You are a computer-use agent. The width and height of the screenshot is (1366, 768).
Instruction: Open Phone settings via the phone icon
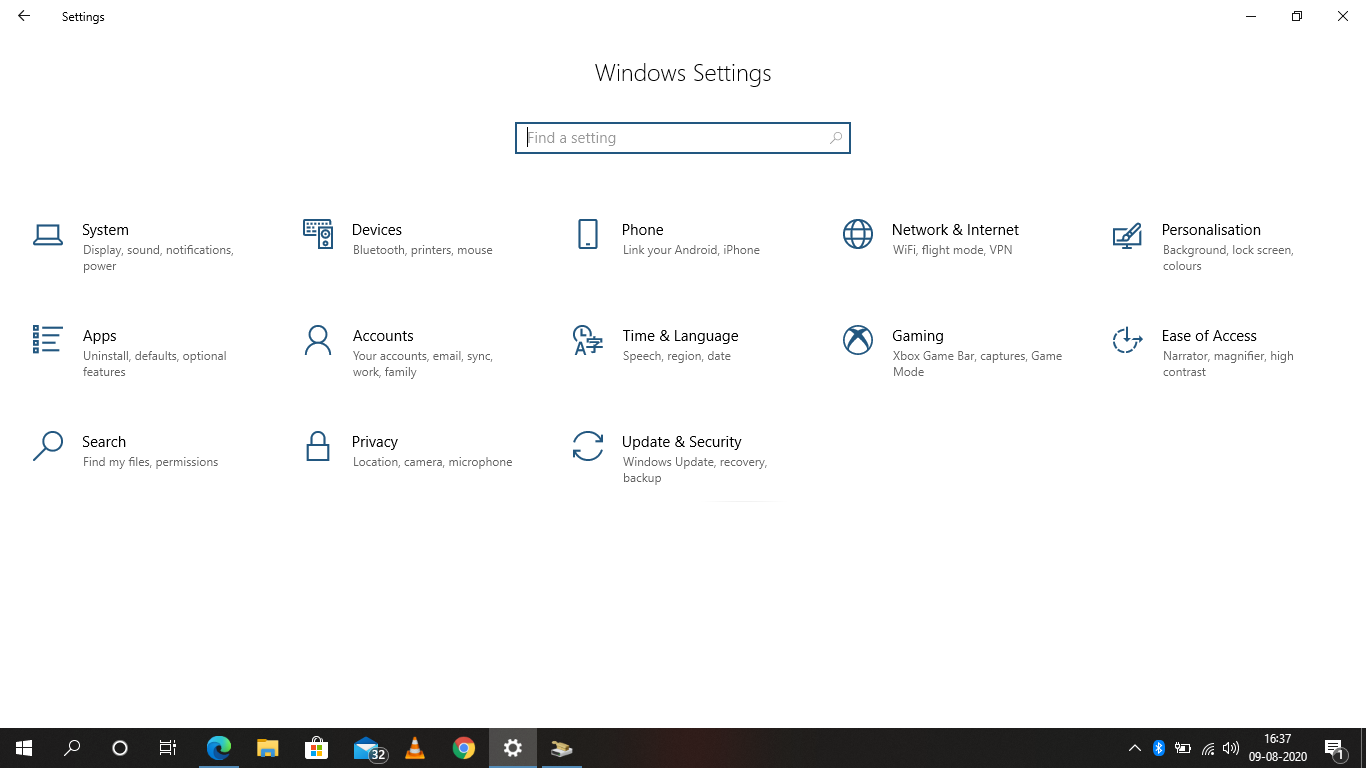[588, 234]
